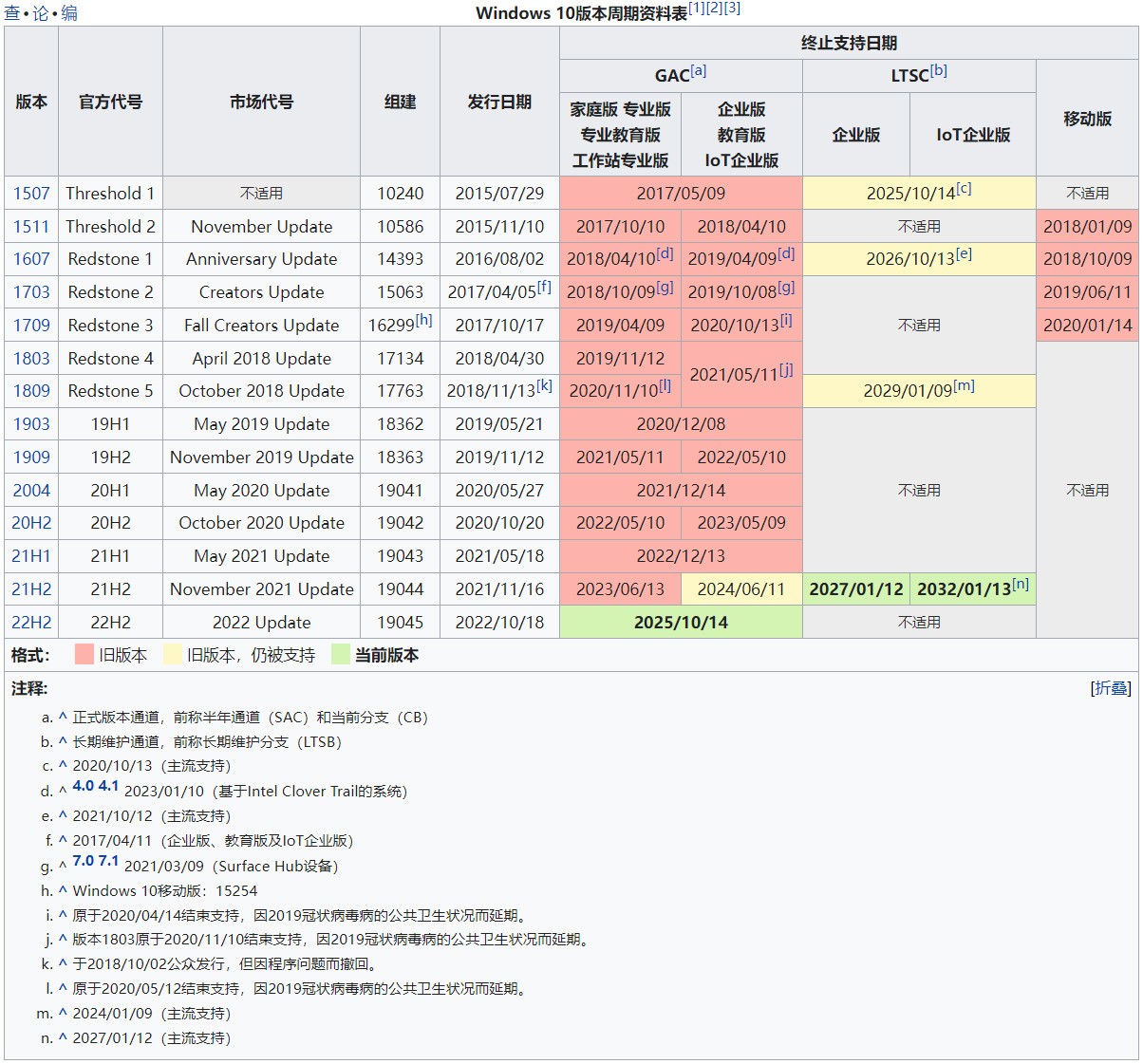The image size is (1143, 1064).
Task: Follow footnote [a] next to GAC
Action: (699, 71)
